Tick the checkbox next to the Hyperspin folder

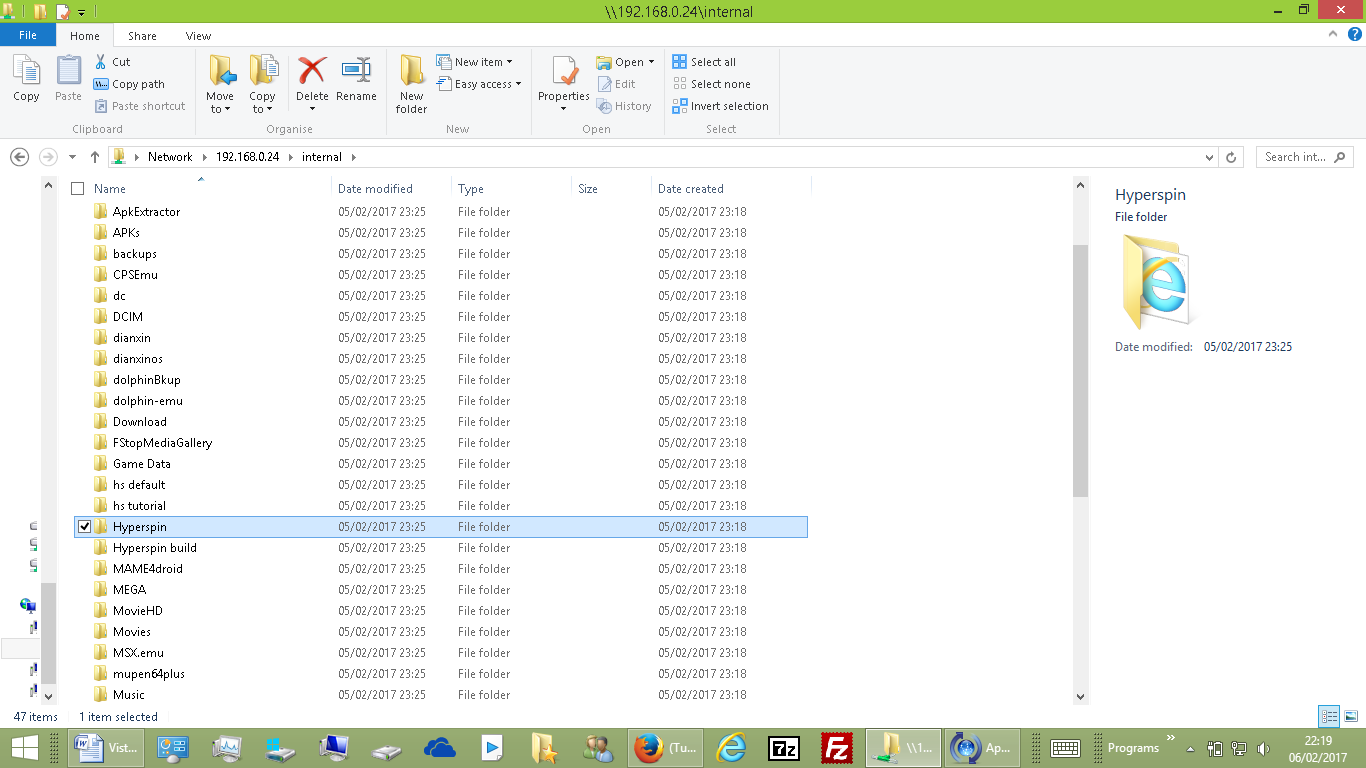click(x=85, y=526)
